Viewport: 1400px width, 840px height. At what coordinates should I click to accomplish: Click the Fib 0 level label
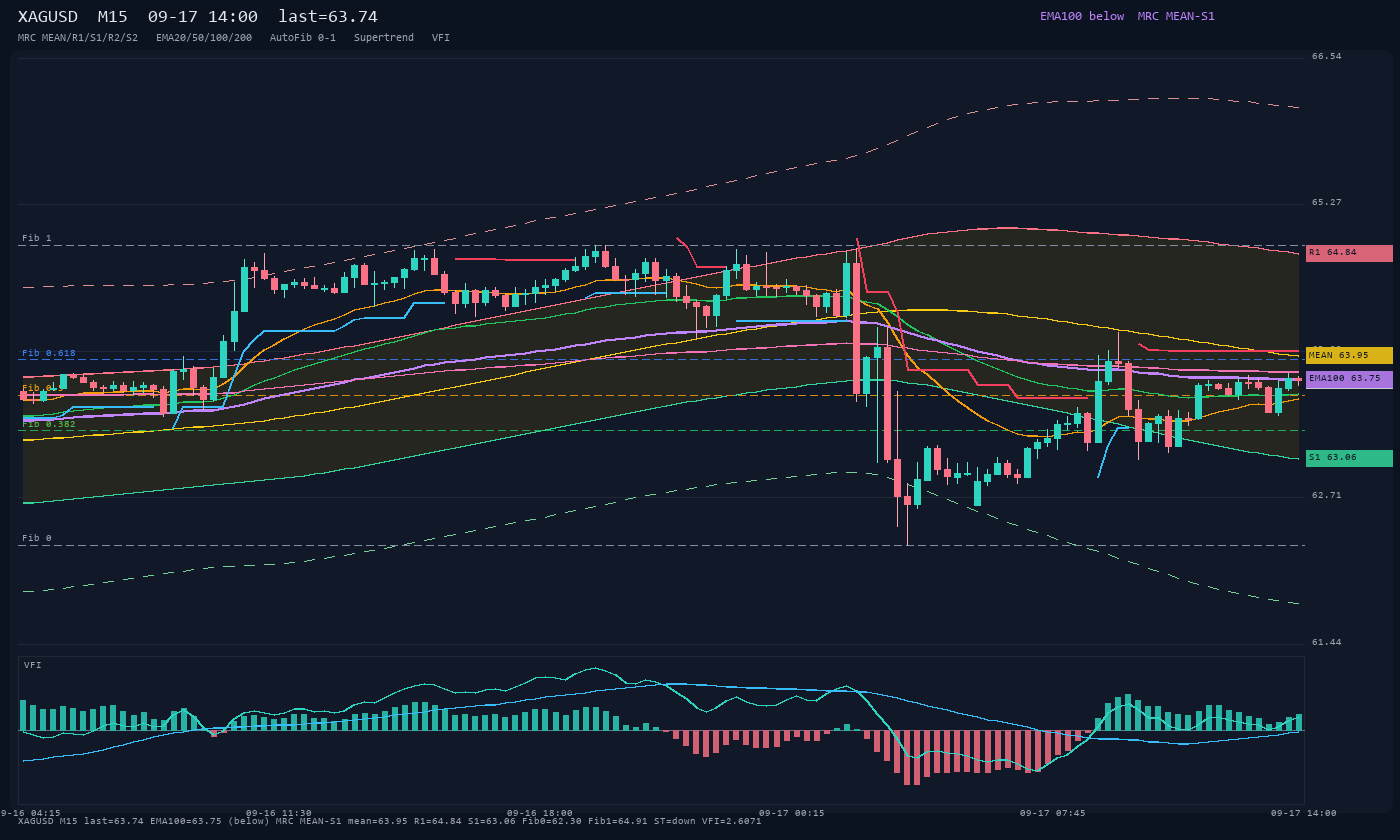pos(37,538)
